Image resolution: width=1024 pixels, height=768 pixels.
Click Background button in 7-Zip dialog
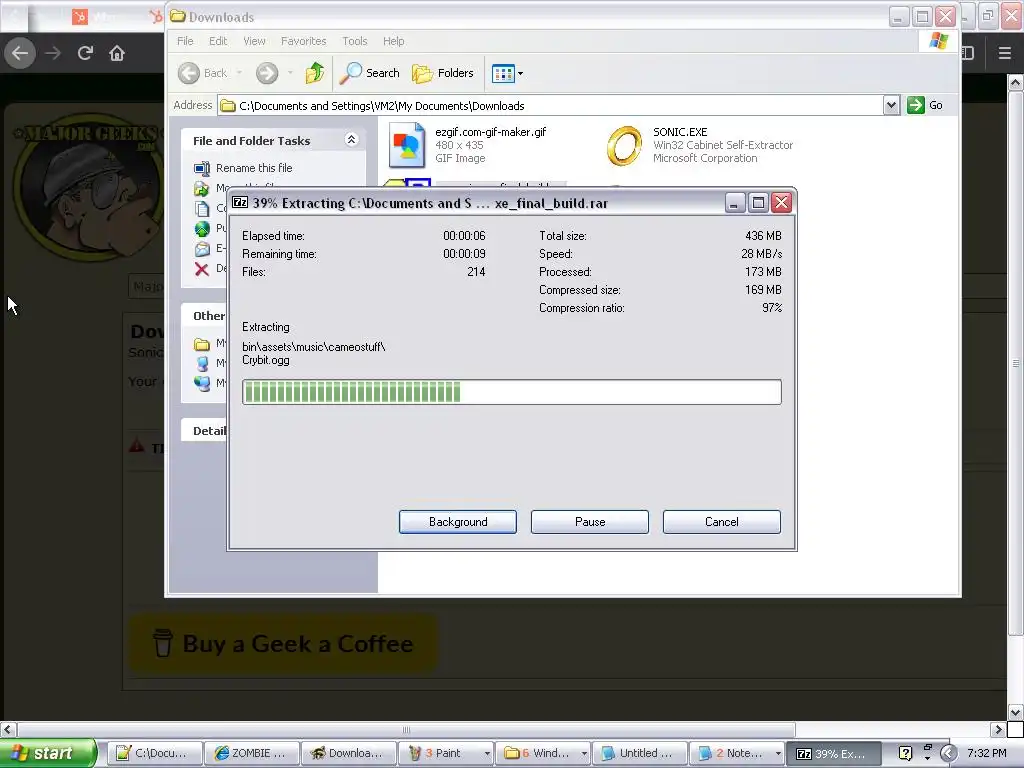pos(458,522)
